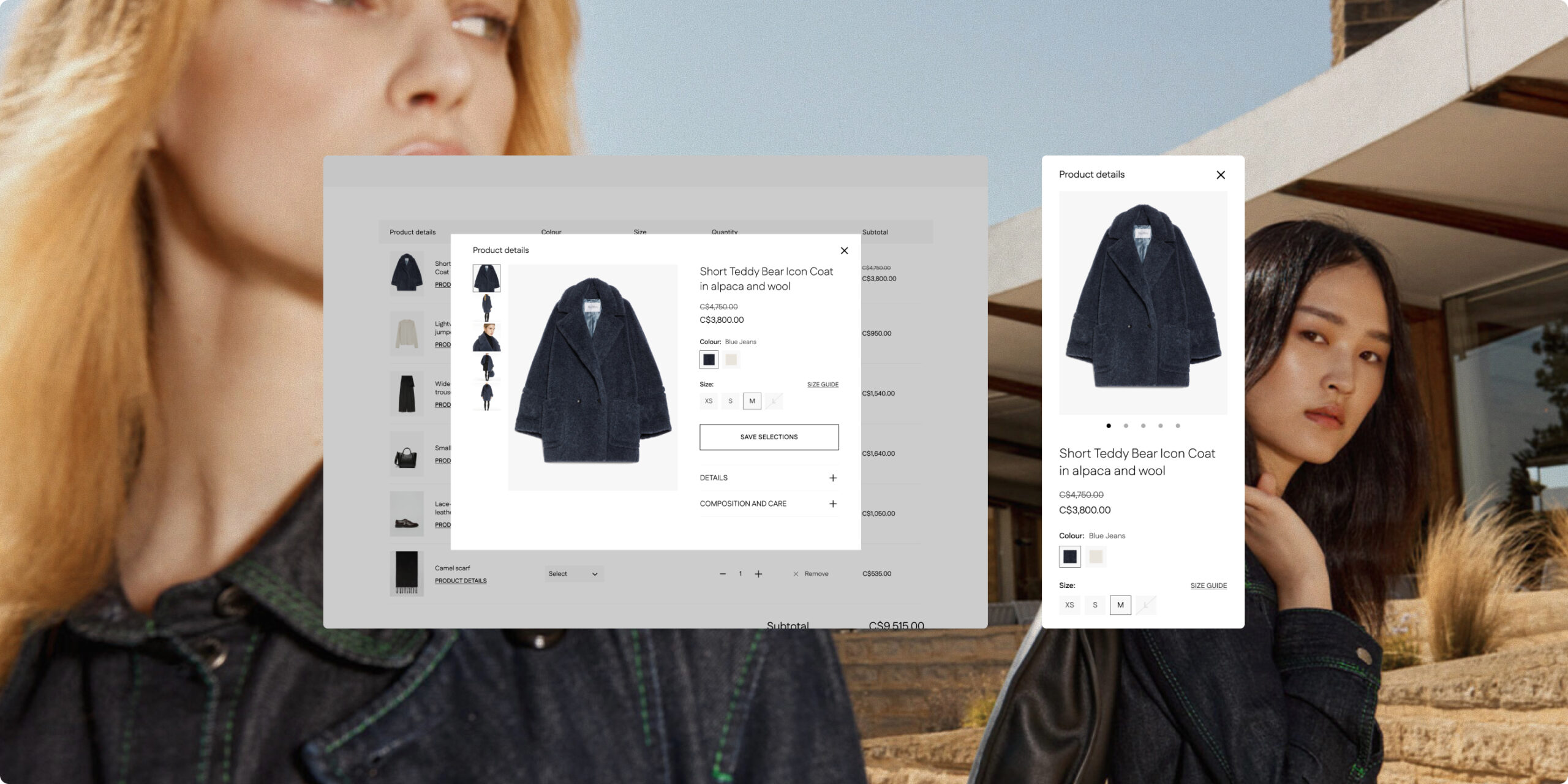Click coat title in desktop modal
This screenshot has height=784, width=1568.
click(x=766, y=279)
